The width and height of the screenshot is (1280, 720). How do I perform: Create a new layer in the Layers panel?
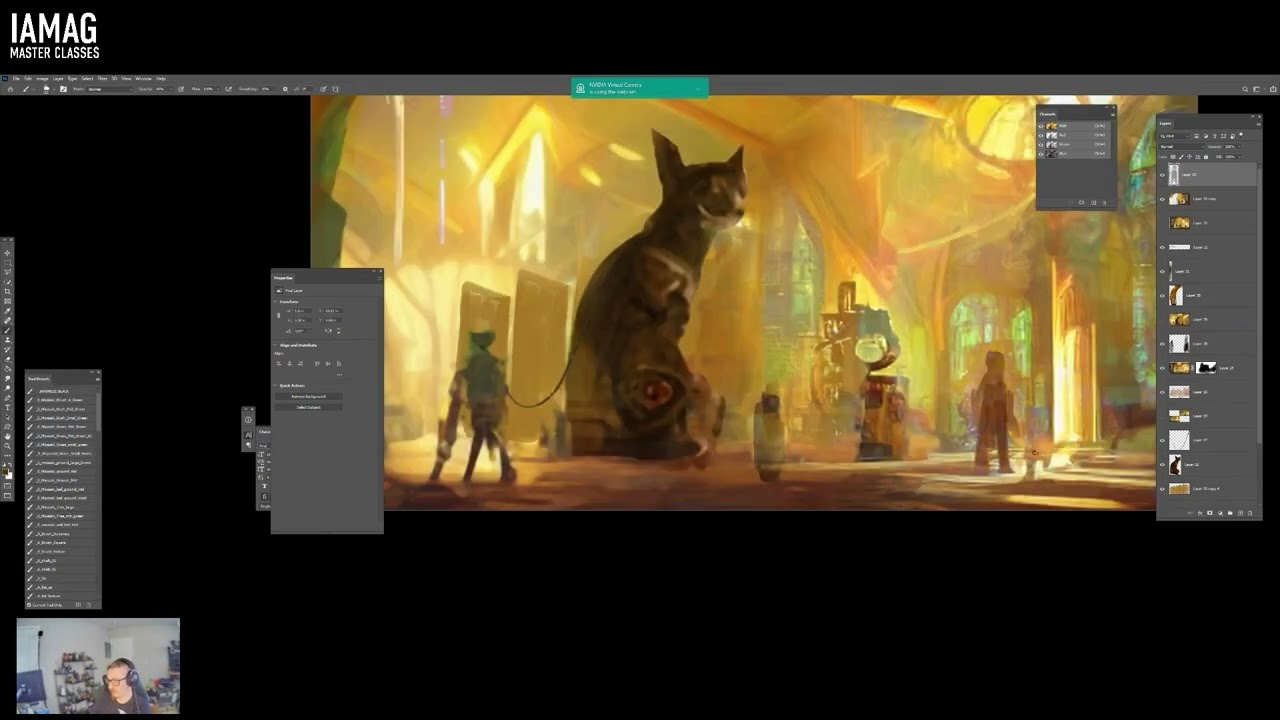tap(1240, 513)
